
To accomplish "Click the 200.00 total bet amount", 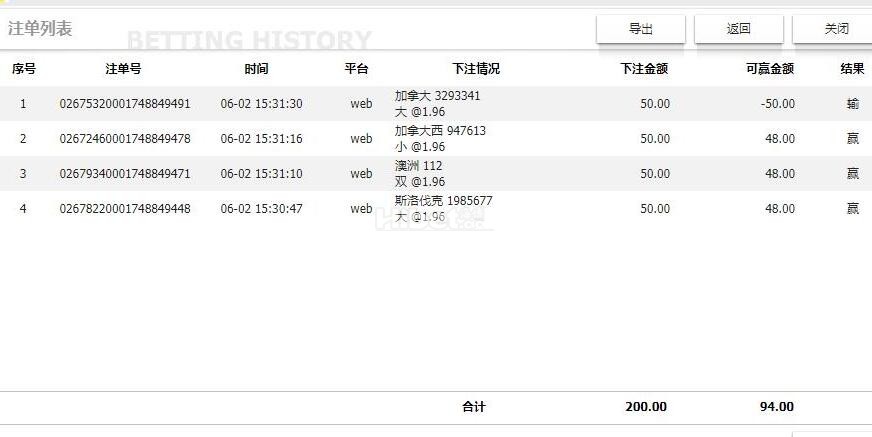I will pyautogui.click(x=646, y=407).
